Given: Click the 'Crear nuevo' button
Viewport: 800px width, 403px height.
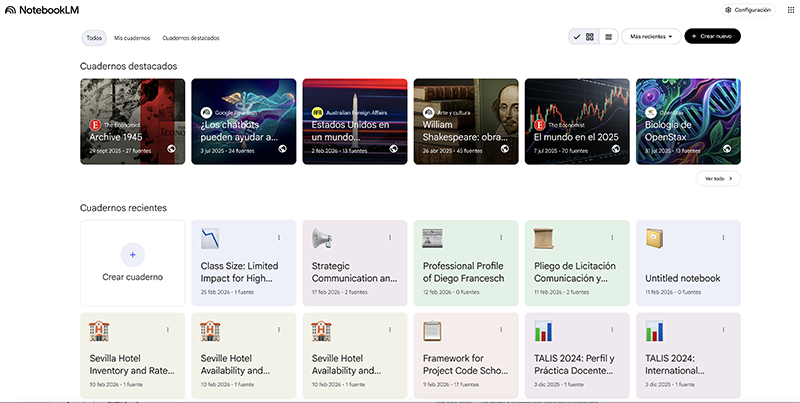Looking at the screenshot, I should 713,37.
